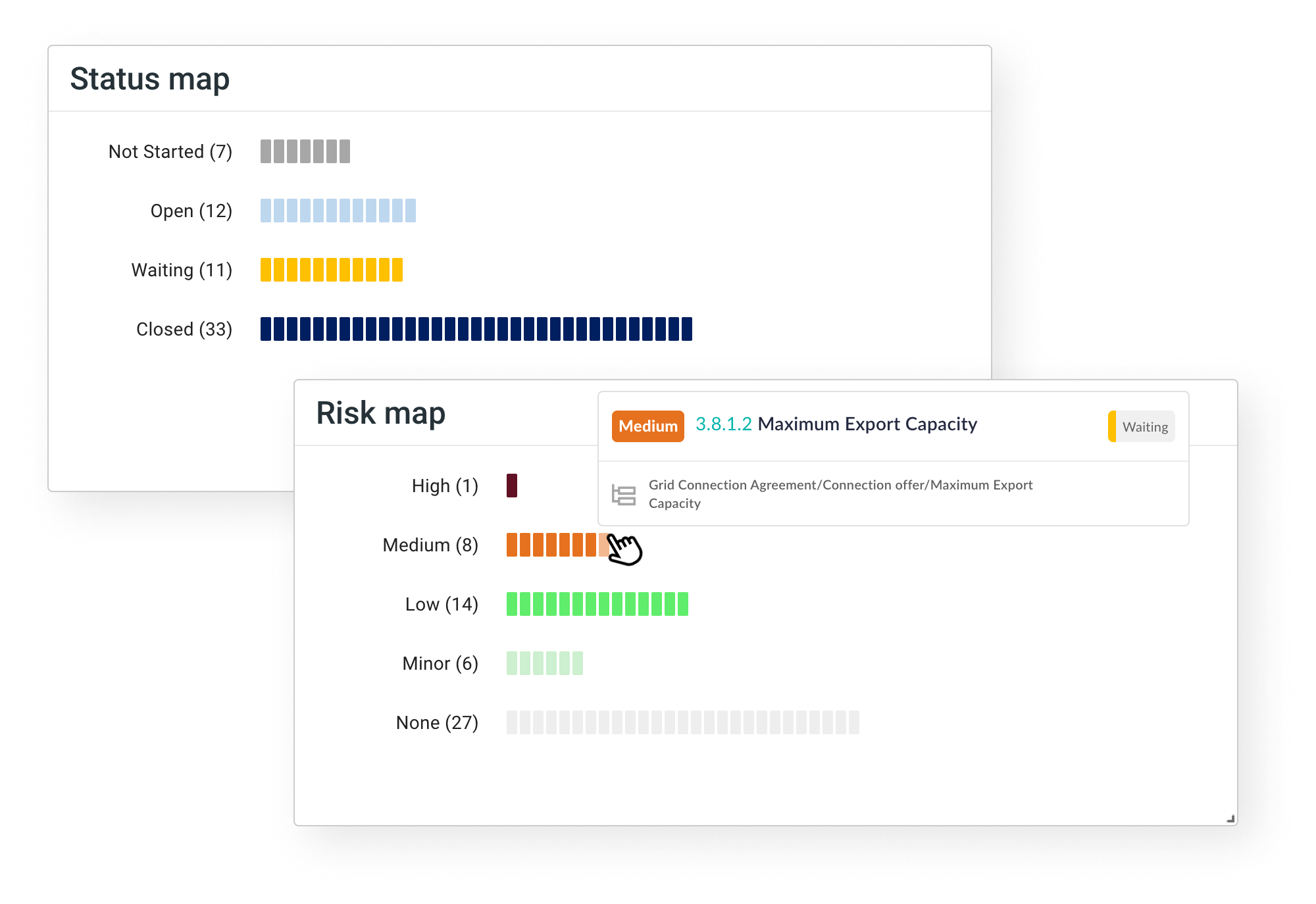Open the 3.8.1.2 reference link

click(x=723, y=424)
